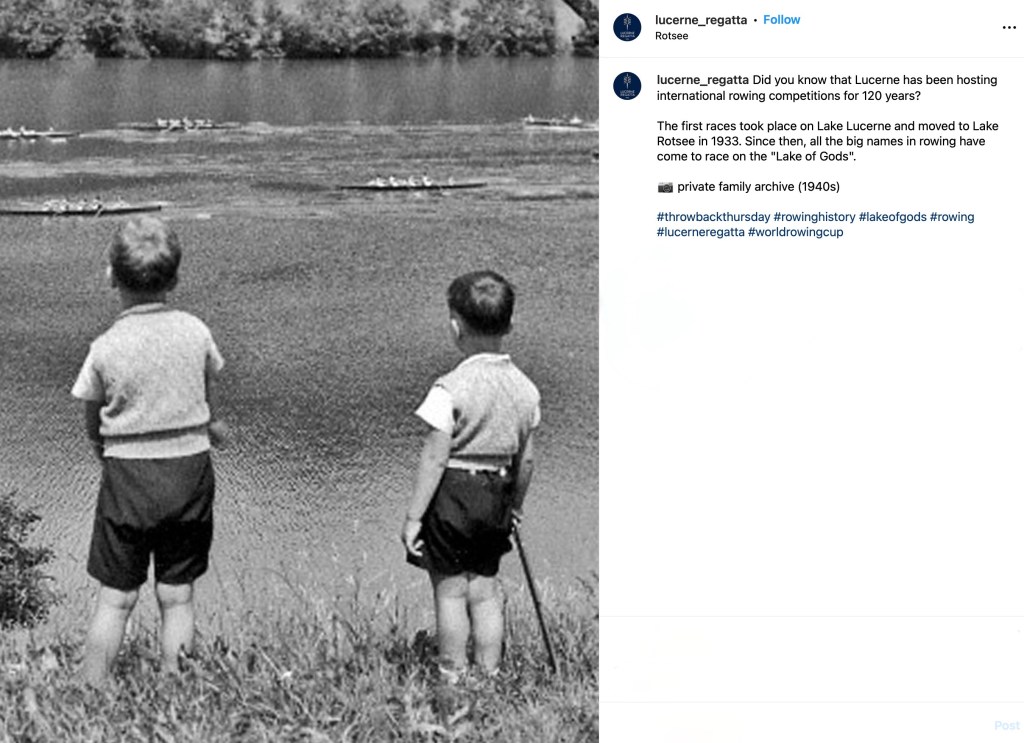Open the #rowinghistory hashtag

814,217
